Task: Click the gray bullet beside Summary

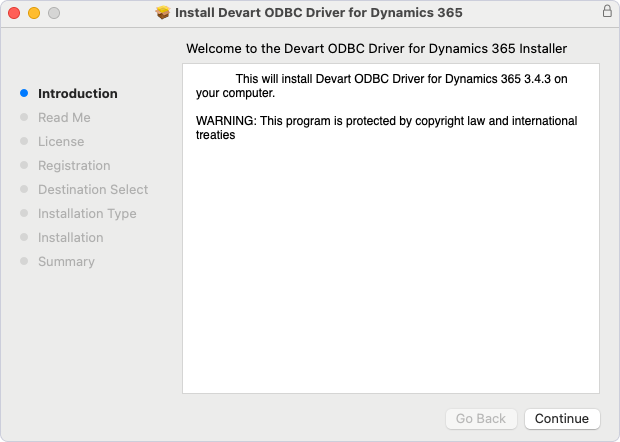Action: [24, 261]
